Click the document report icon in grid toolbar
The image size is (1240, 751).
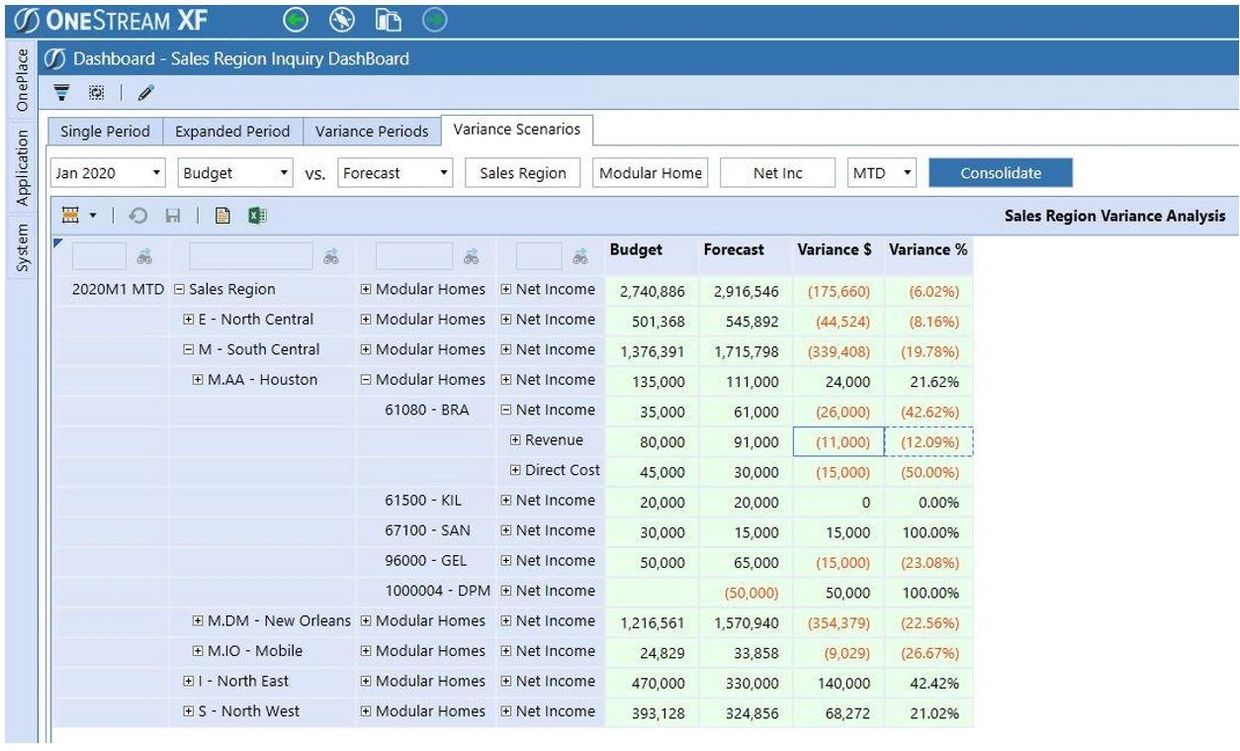(224, 215)
